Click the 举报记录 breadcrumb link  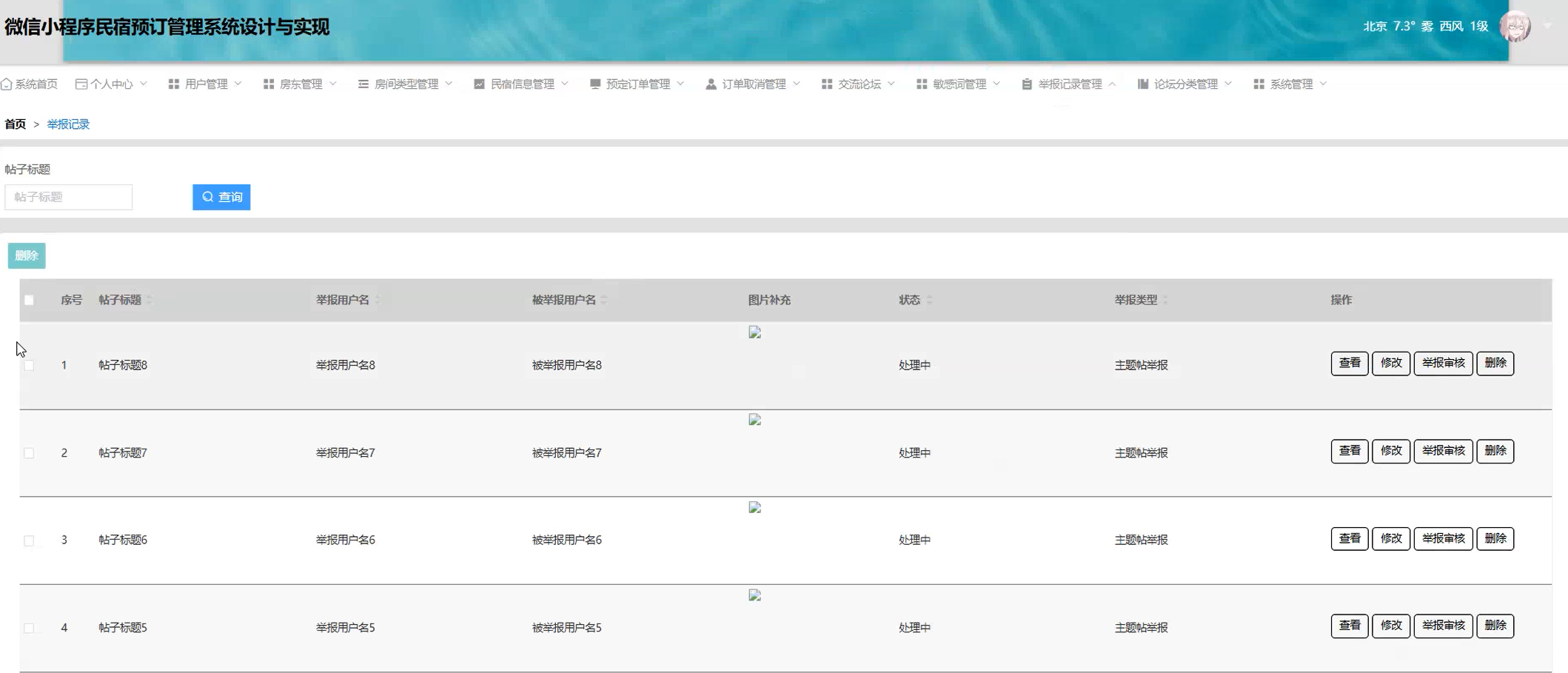[68, 124]
